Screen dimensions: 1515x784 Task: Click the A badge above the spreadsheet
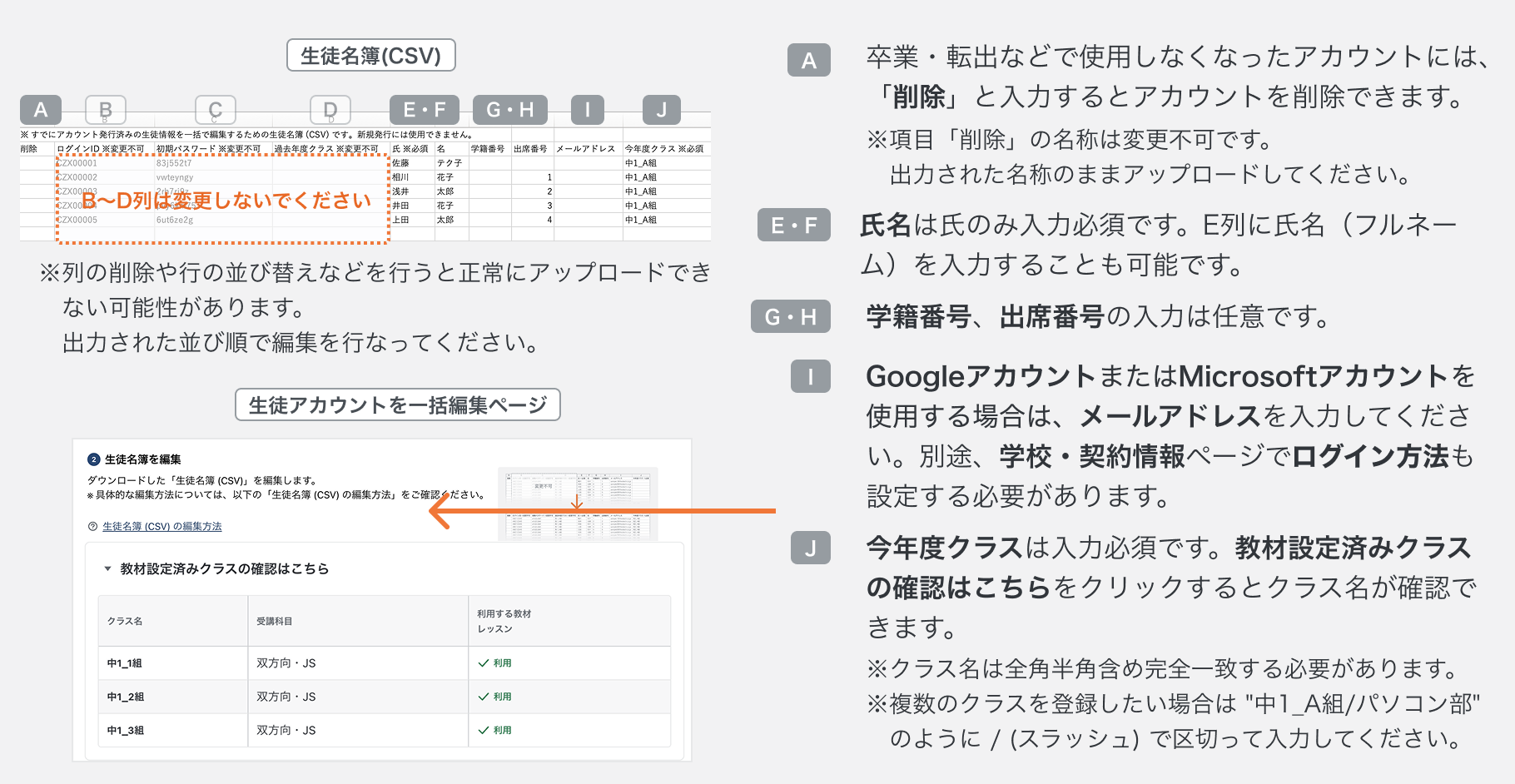pyautogui.click(x=40, y=110)
